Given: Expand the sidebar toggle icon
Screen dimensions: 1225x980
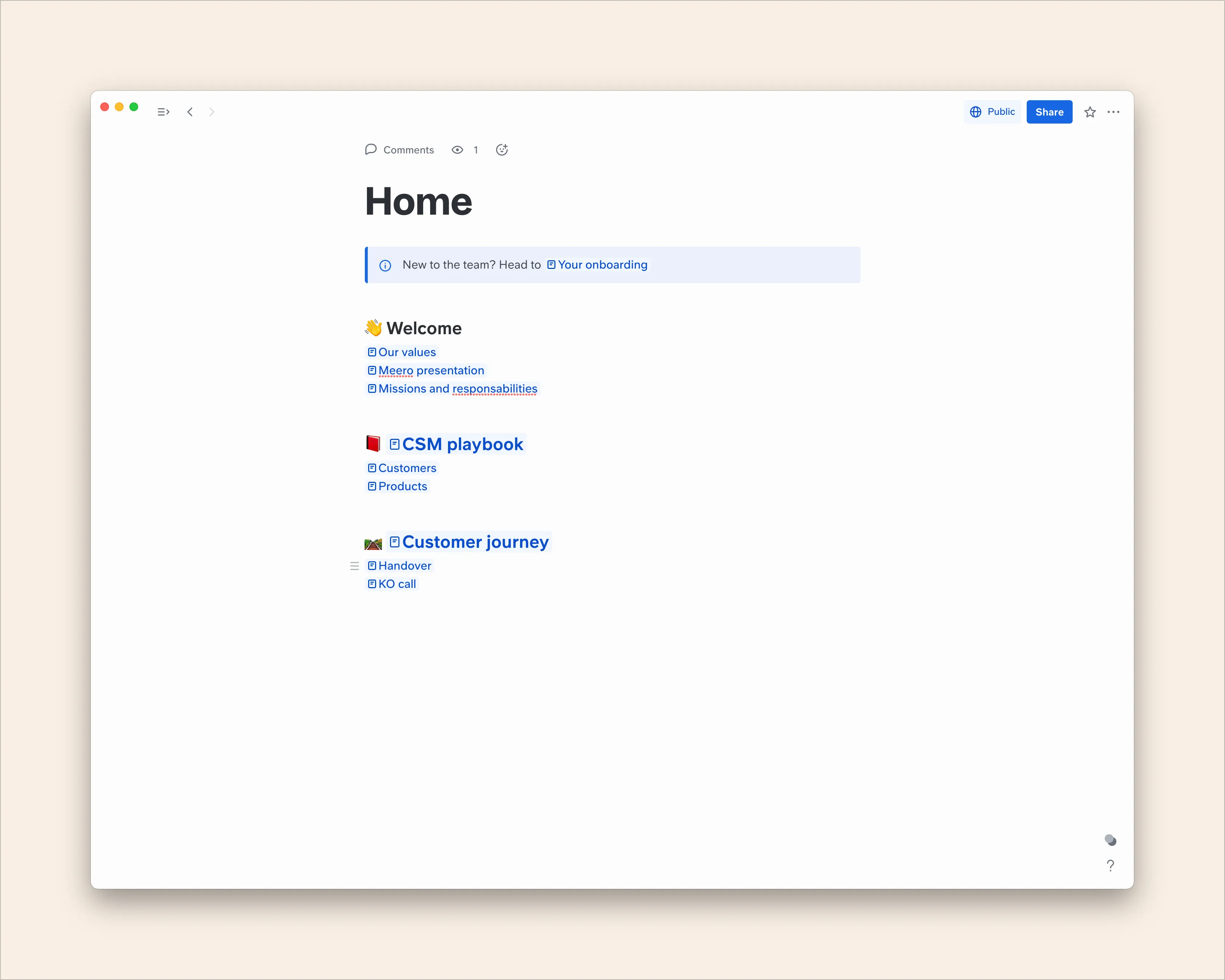Looking at the screenshot, I should pyautogui.click(x=164, y=112).
